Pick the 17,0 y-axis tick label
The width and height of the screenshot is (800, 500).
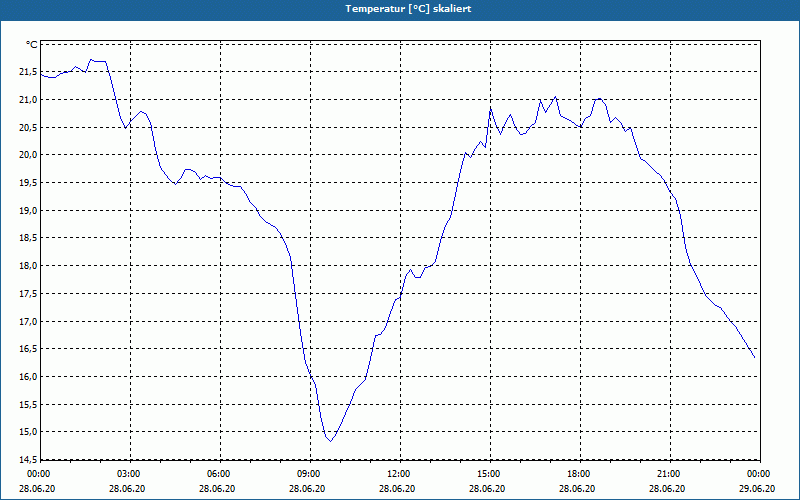tap(28, 321)
